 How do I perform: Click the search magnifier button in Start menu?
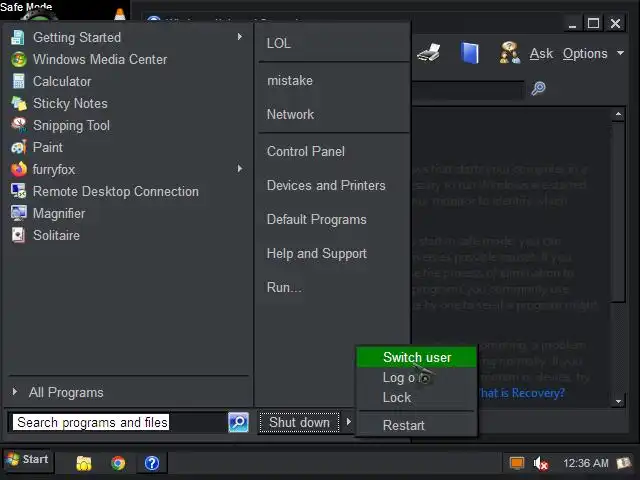pyautogui.click(x=238, y=422)
